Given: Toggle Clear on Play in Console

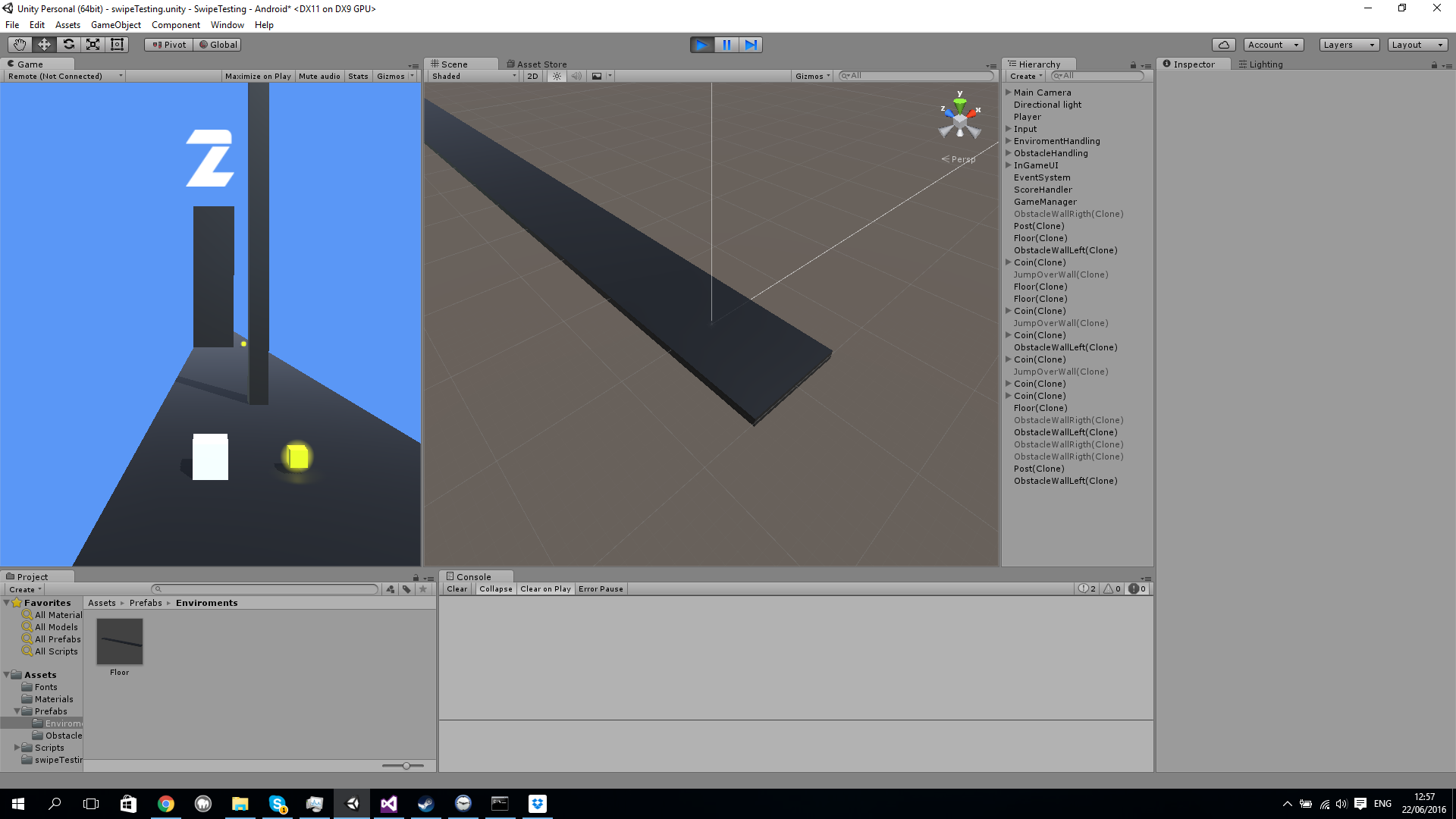Looking at the screenshot, I should 545,589.
